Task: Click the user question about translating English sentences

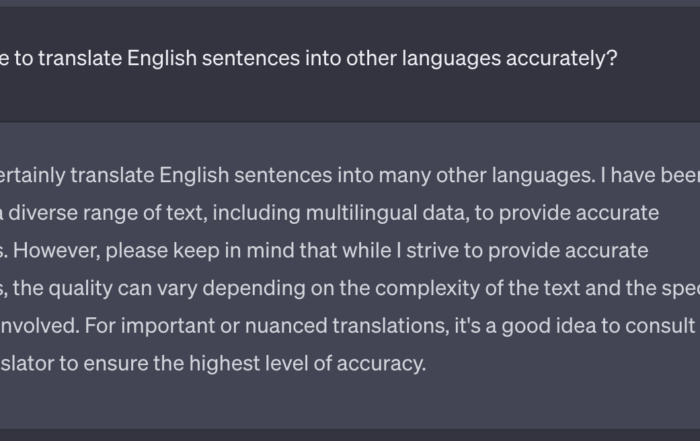Action: (308, 58)
